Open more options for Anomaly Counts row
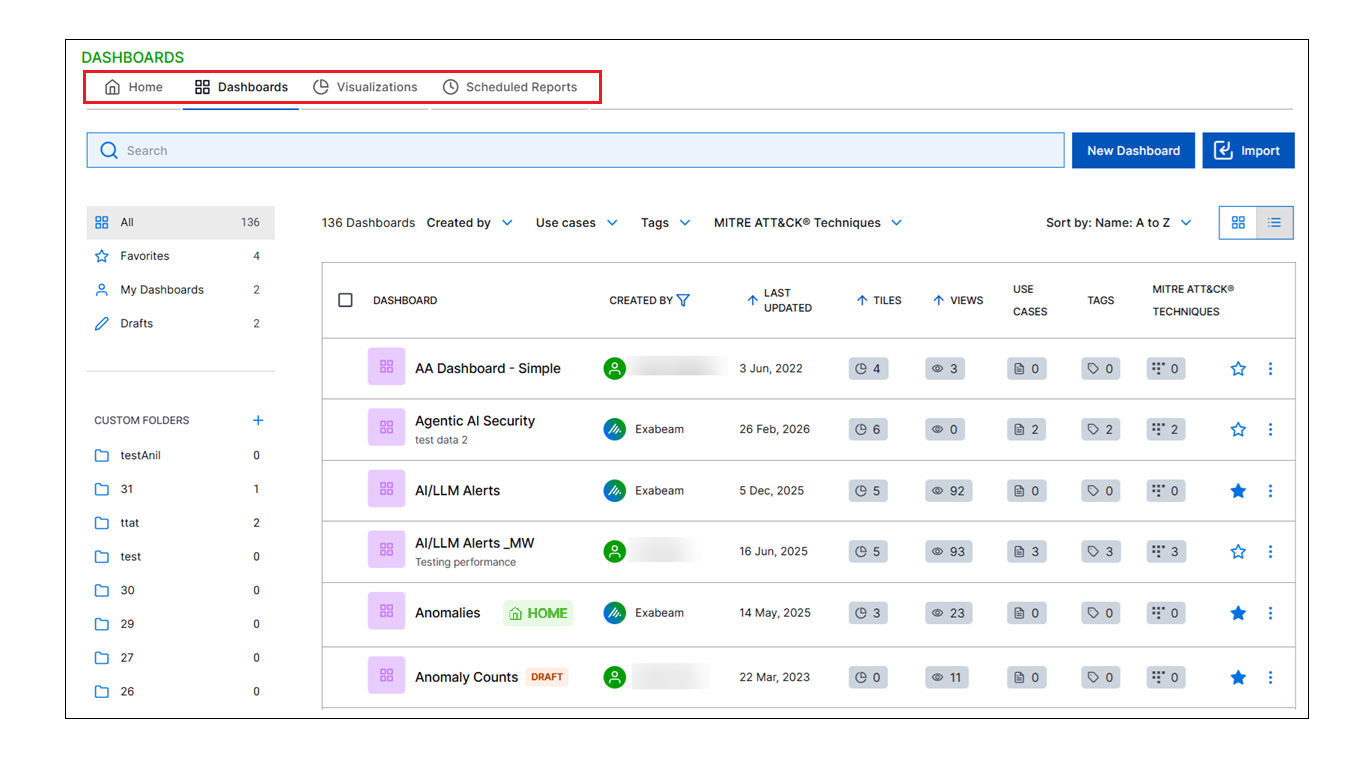This screenshot has height=759, width=1352. coord(1270,678)
